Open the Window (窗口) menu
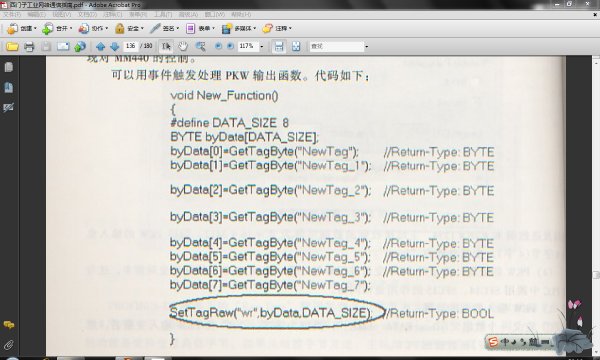This screenshot has width=600, height=360. click(x=215, y=15)
